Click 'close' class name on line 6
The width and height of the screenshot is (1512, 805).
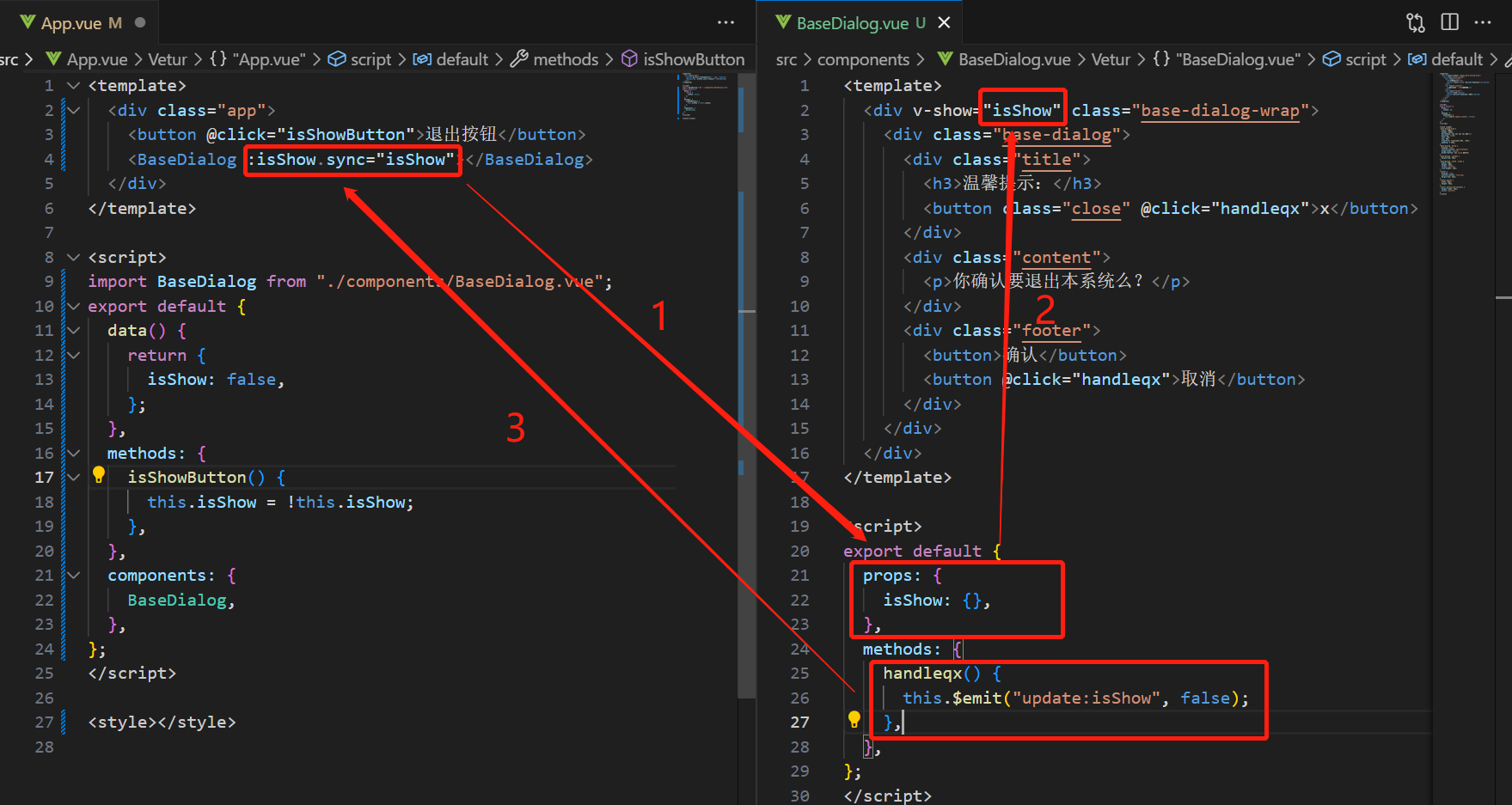[1096, 208]
